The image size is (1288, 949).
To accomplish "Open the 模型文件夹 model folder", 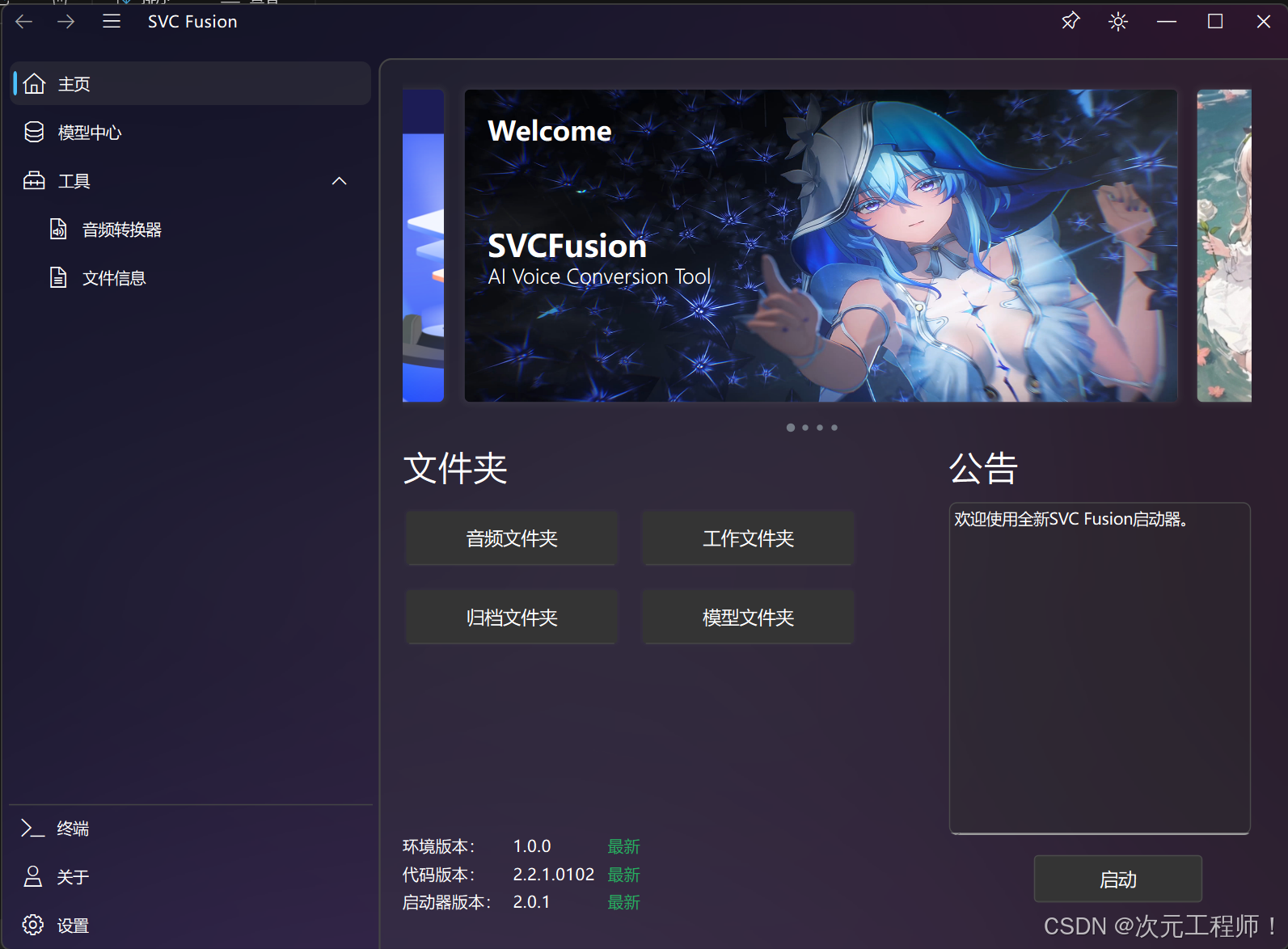I will pos(748,618).
